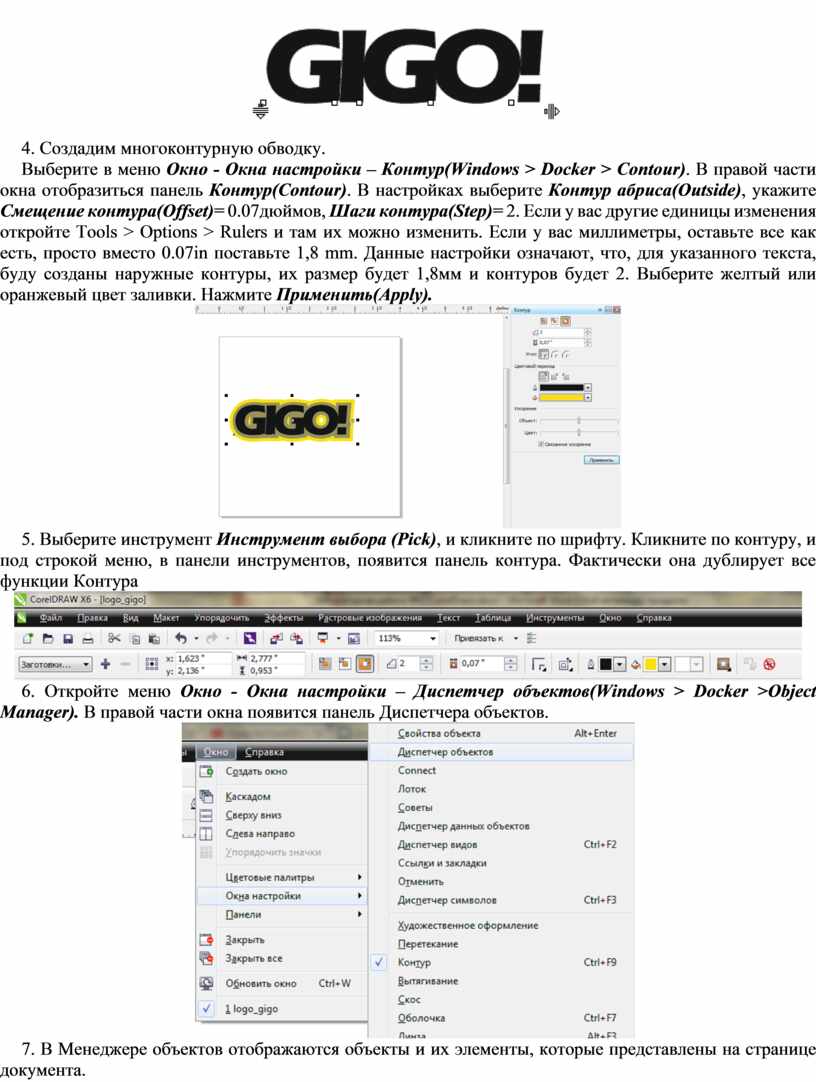Select Художественное оформление menu entry

click(x=501, y=925)
